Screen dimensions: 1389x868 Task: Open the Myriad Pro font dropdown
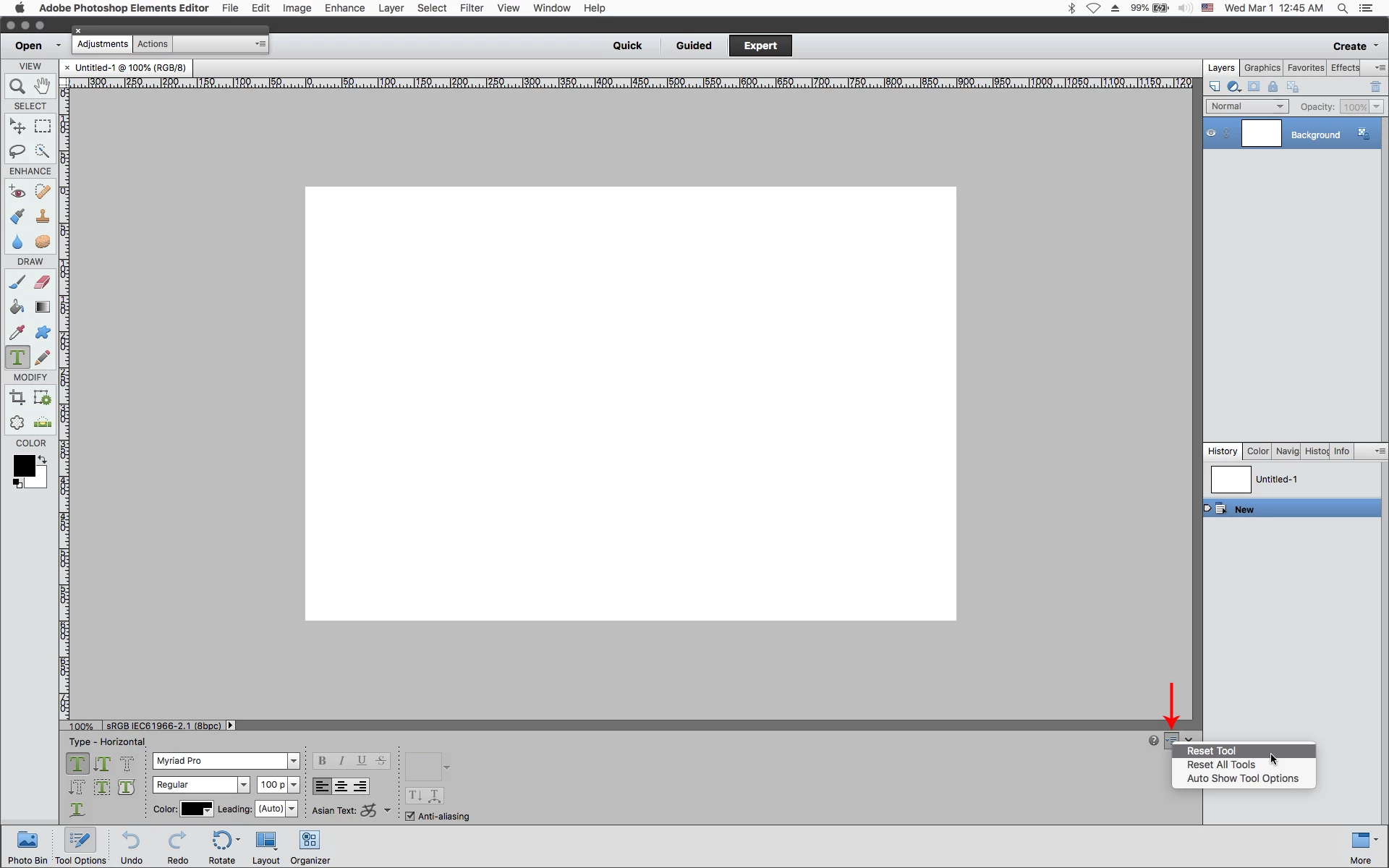(293, 761)
